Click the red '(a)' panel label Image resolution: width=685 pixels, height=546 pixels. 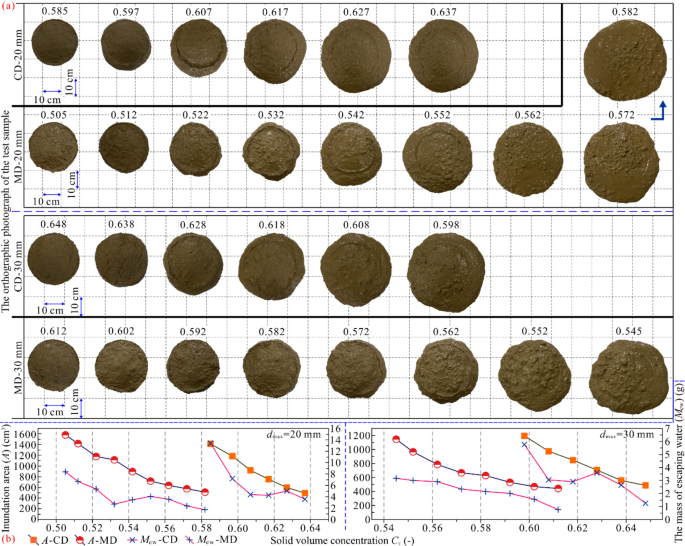[8, 5]
